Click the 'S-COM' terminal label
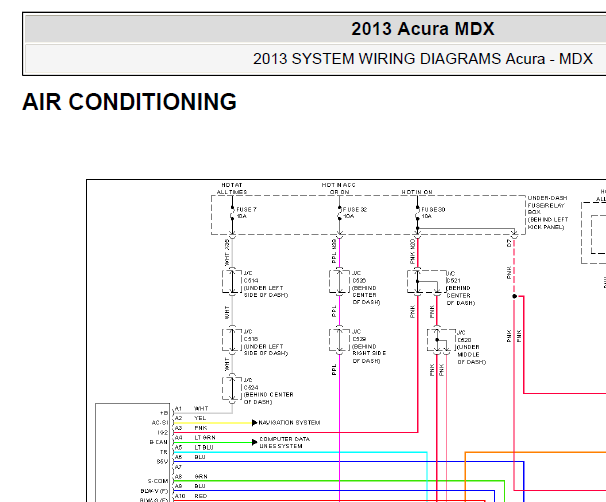Viewport: 606px width, 502px height. pos(158,482)
